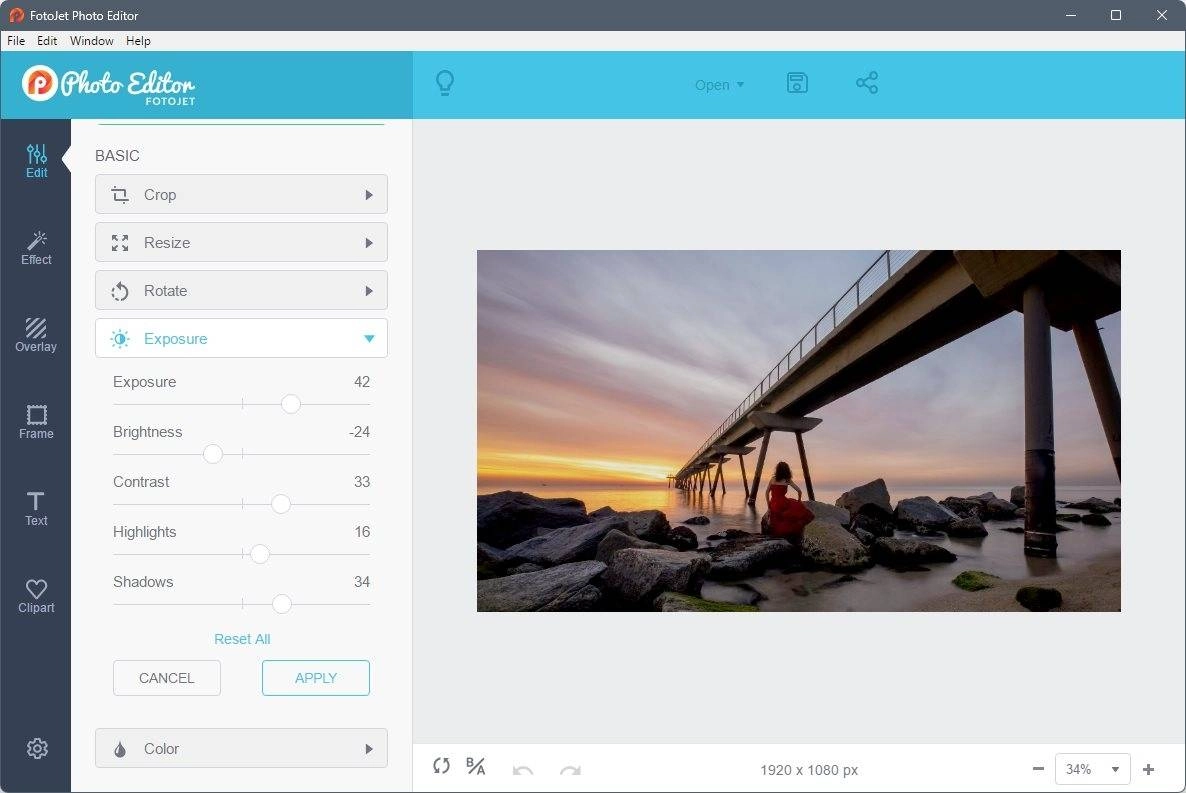1186x793 pixels.
Task: Click the Resize tool icon
Action: tap(120, 243)
